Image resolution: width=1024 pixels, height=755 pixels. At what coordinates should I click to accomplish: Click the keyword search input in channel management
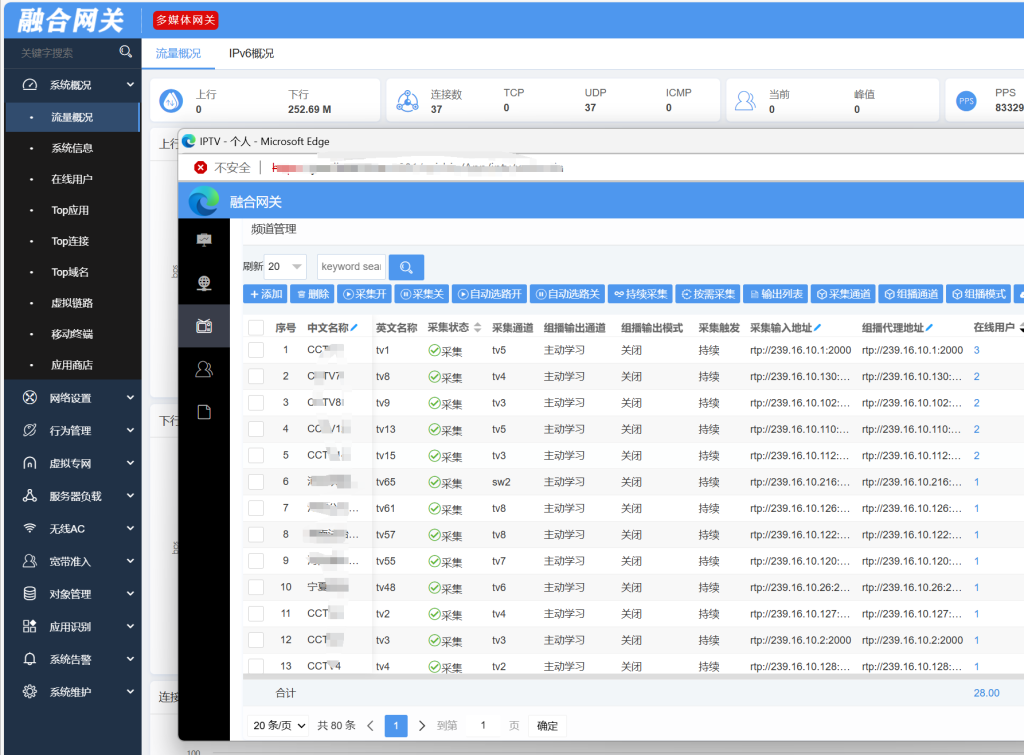point(351,266)
